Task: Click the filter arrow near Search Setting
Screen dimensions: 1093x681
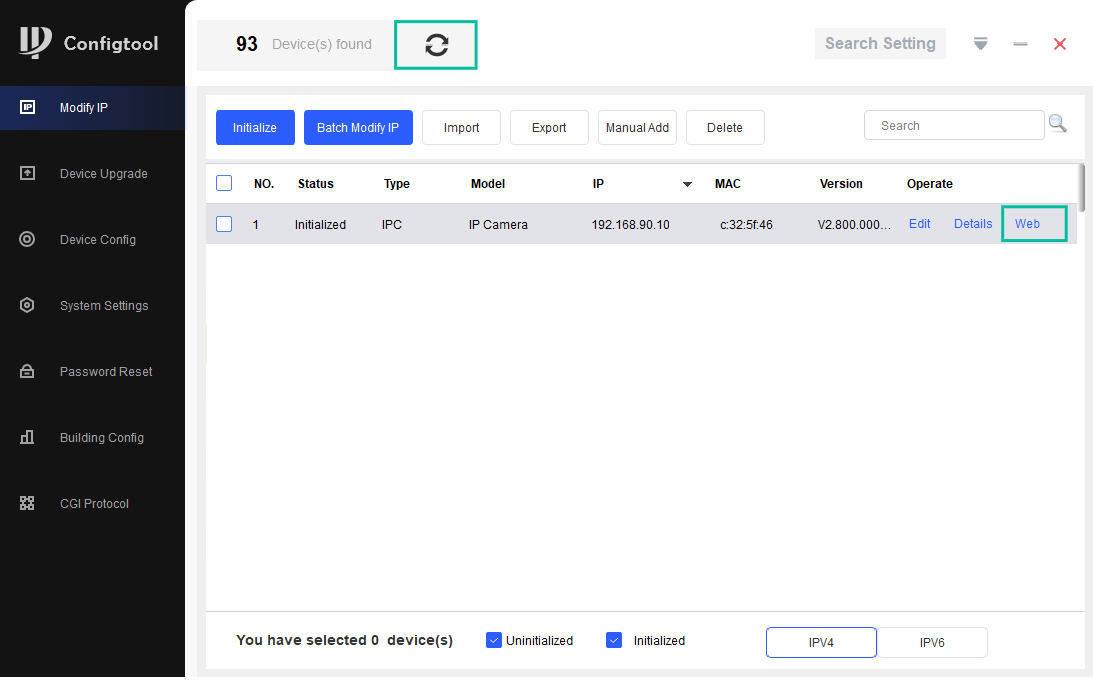Action: (x=980, y=43)
